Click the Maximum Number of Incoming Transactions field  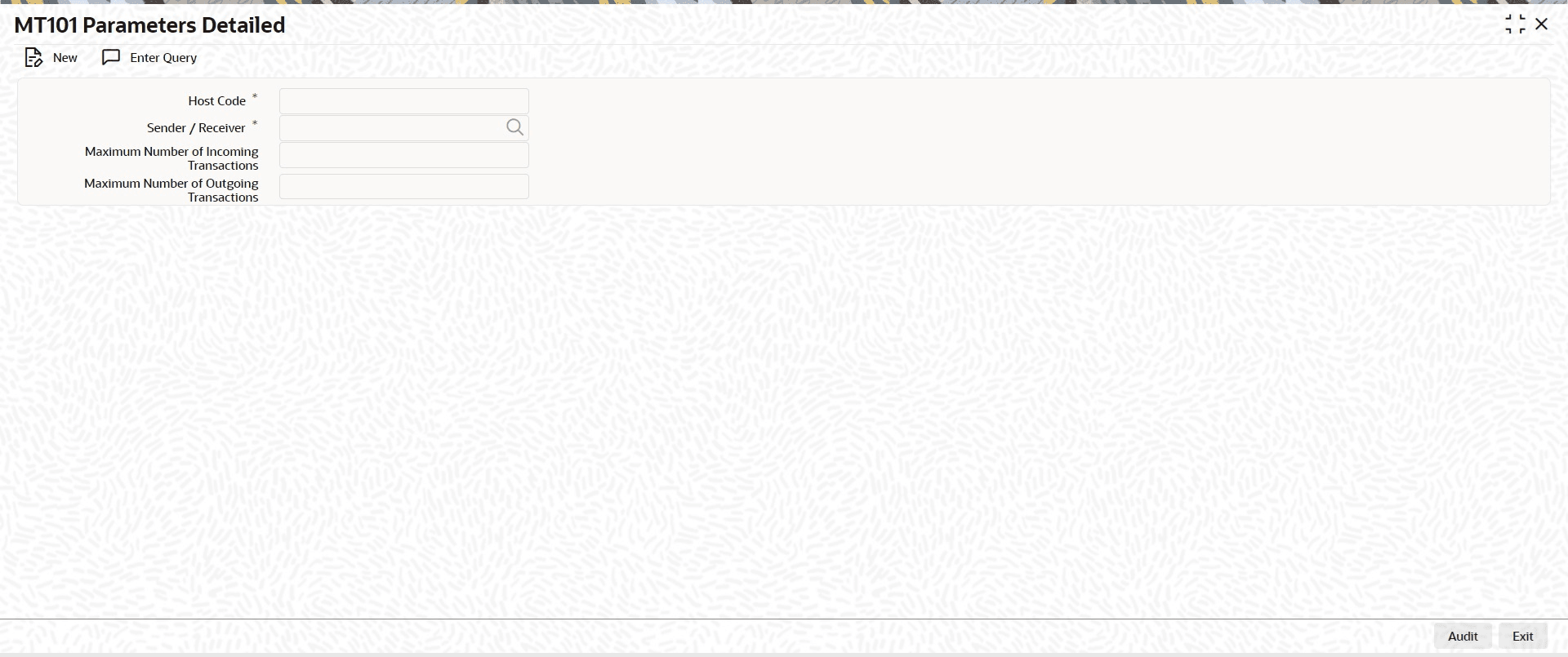pos(404,155)
